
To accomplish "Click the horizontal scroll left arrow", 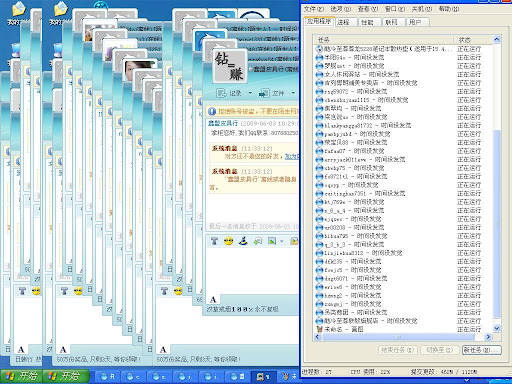I will click(x=318, y=337).
